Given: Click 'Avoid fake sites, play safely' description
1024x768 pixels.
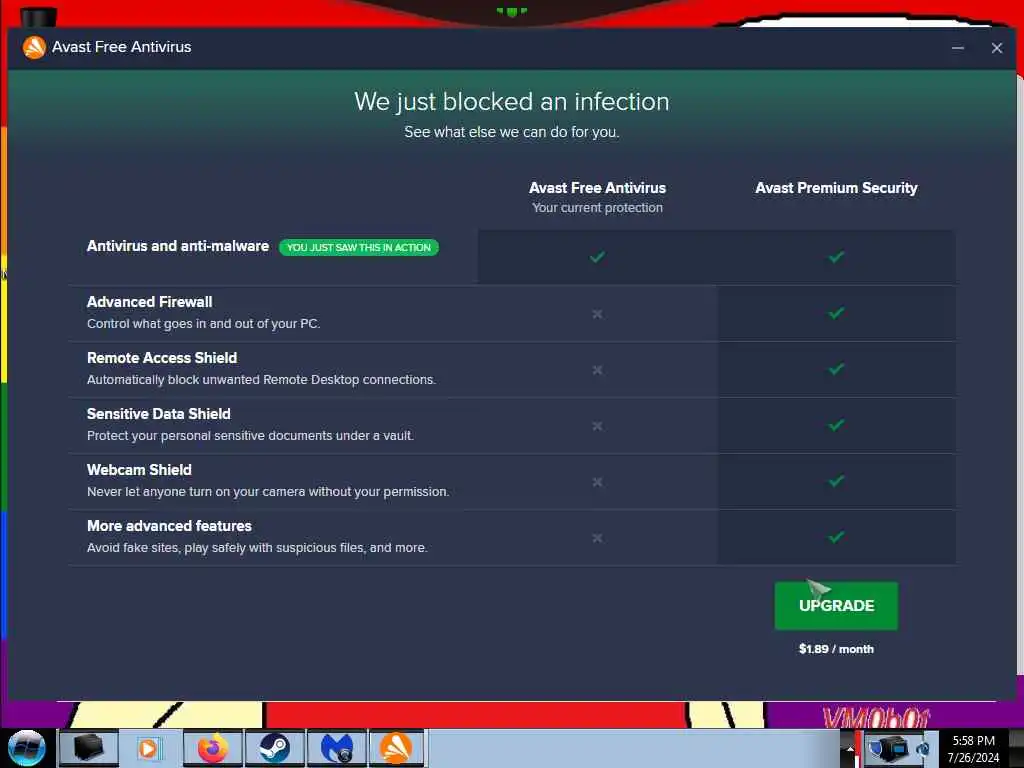Looking at the screenshot, I should point(257,548).
